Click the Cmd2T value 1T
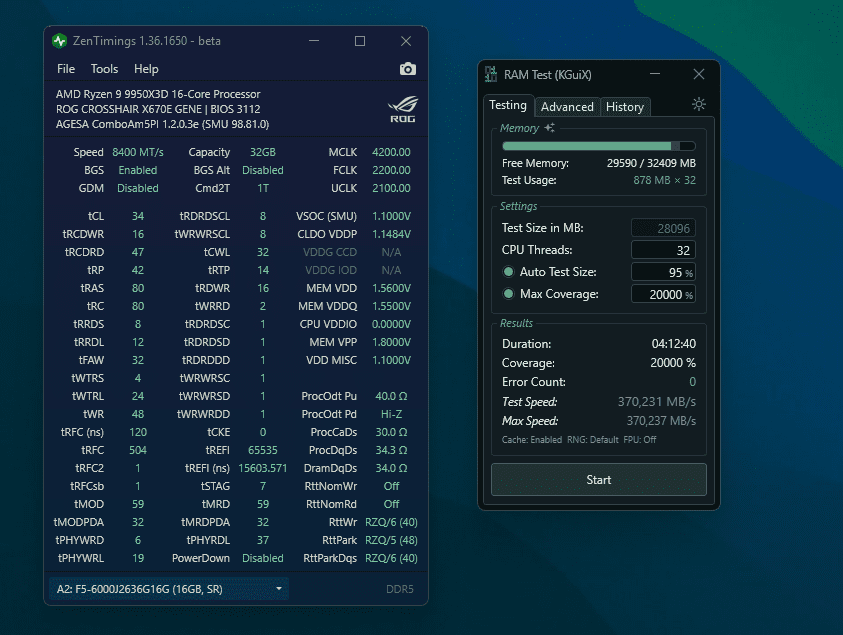The height and width of the screenshot is (635, 843). click(262, 188)
